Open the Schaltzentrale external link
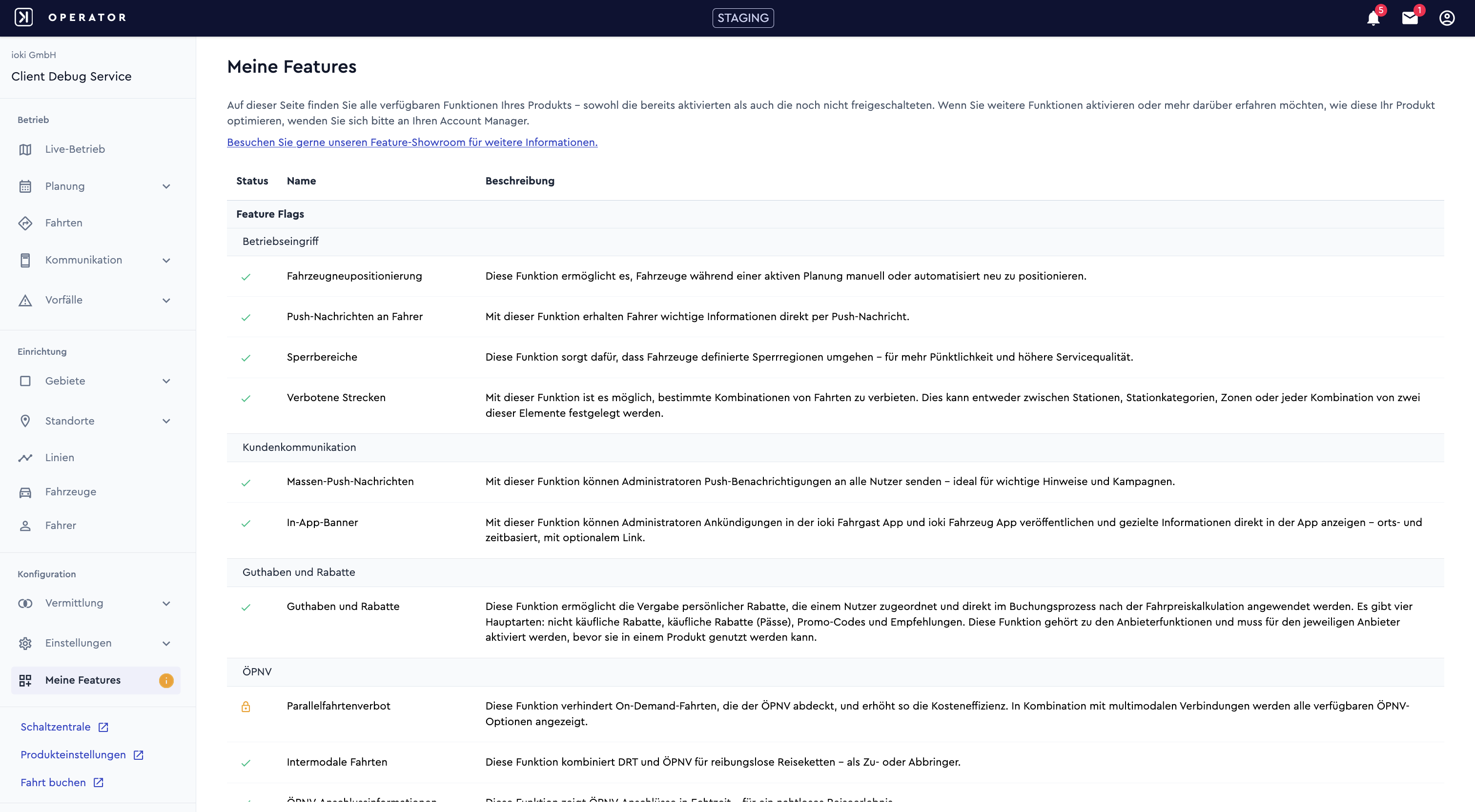The height and width of the screenshot is (812, 1475). [64, 727]
